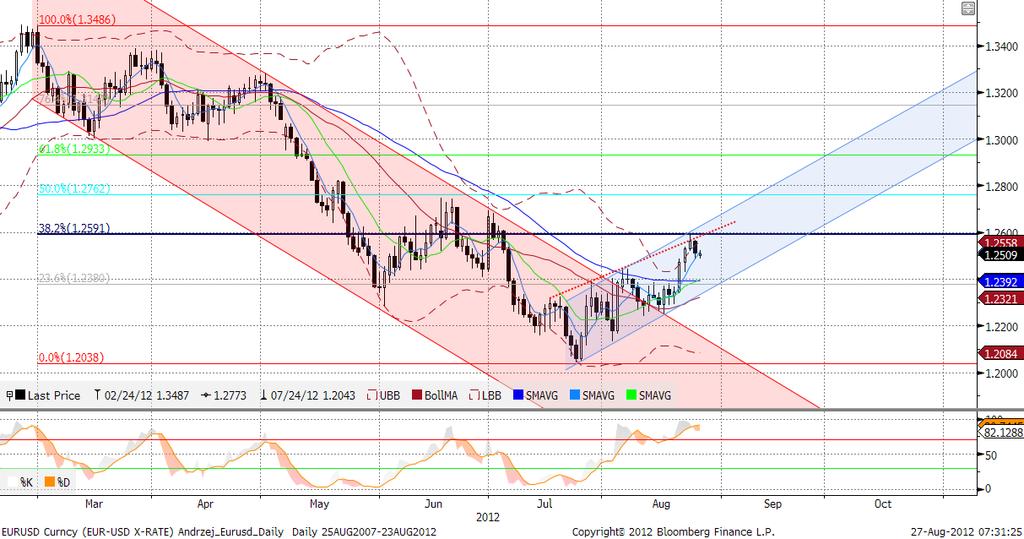Click the 1.2200 price axis label
This screenshot has width=1024, height=539.
1001,327
